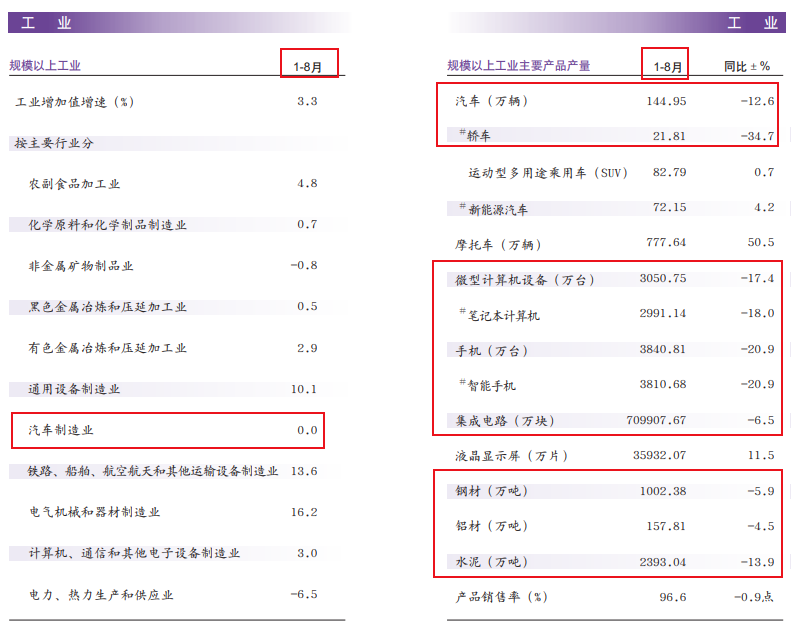Select the 按主要行业分 subheading
Viewport: 792px width, 624px height.
[54, 143]
